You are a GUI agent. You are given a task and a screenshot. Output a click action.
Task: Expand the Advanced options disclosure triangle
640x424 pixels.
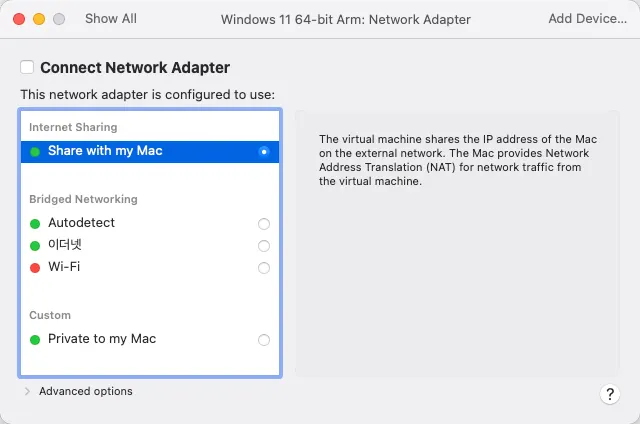pos(27,392)
